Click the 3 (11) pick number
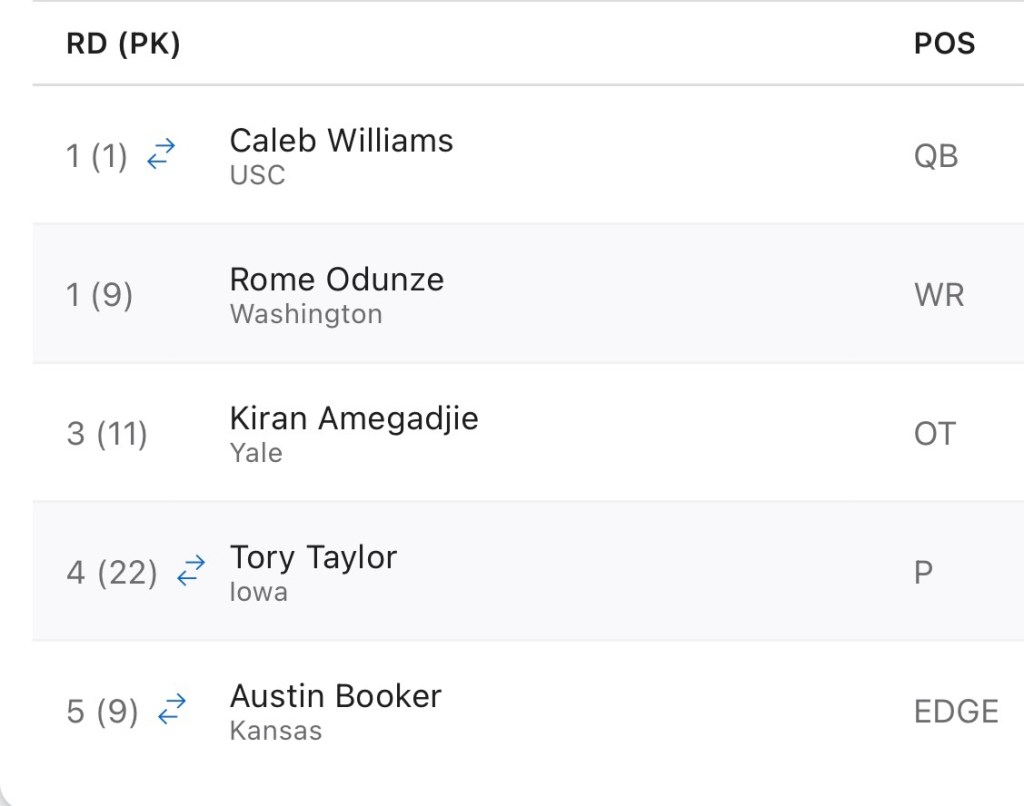Viewport: 1024px width, 806px height. 106,434
